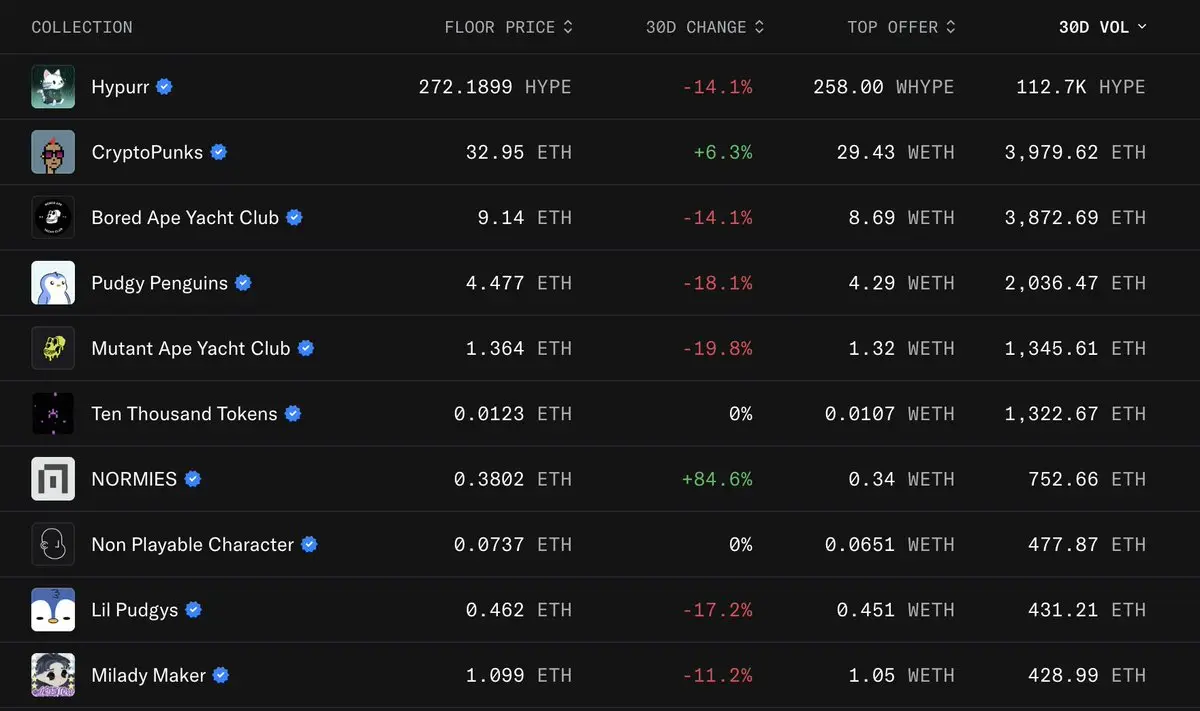Sort by the Floor Price column

(509, 27)
